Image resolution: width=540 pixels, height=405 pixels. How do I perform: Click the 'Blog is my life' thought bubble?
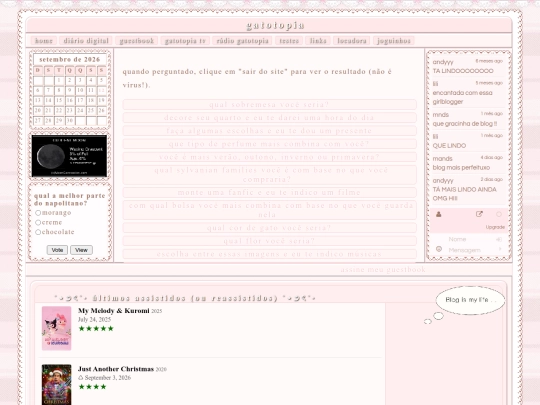(x=470, y=300)
